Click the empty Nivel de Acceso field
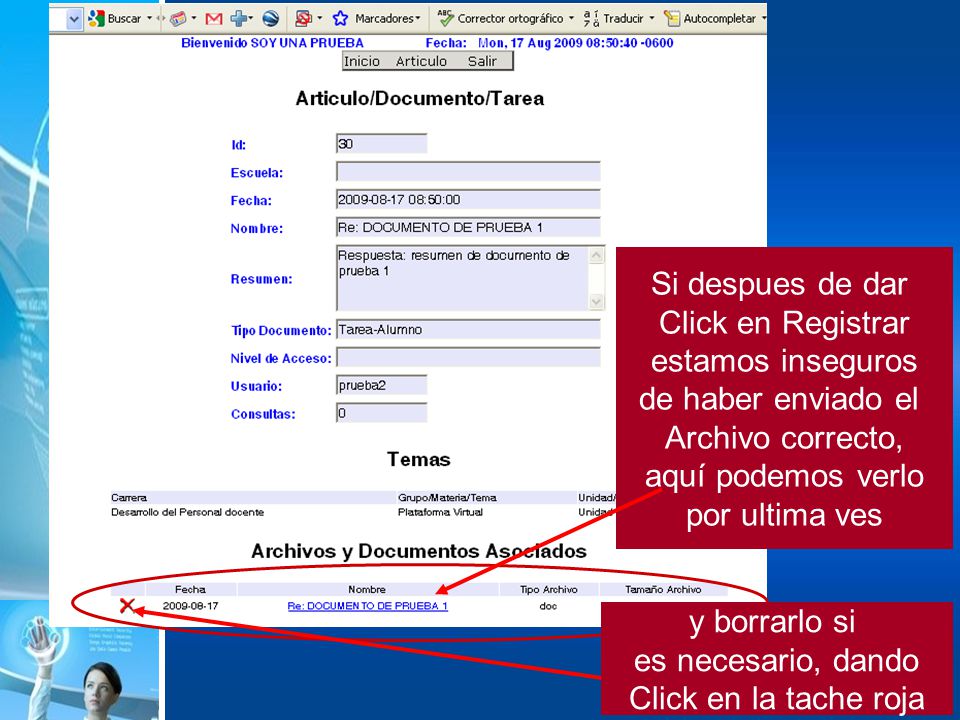The height and width of the screenshot is (720, 960). tap(468, 358)
